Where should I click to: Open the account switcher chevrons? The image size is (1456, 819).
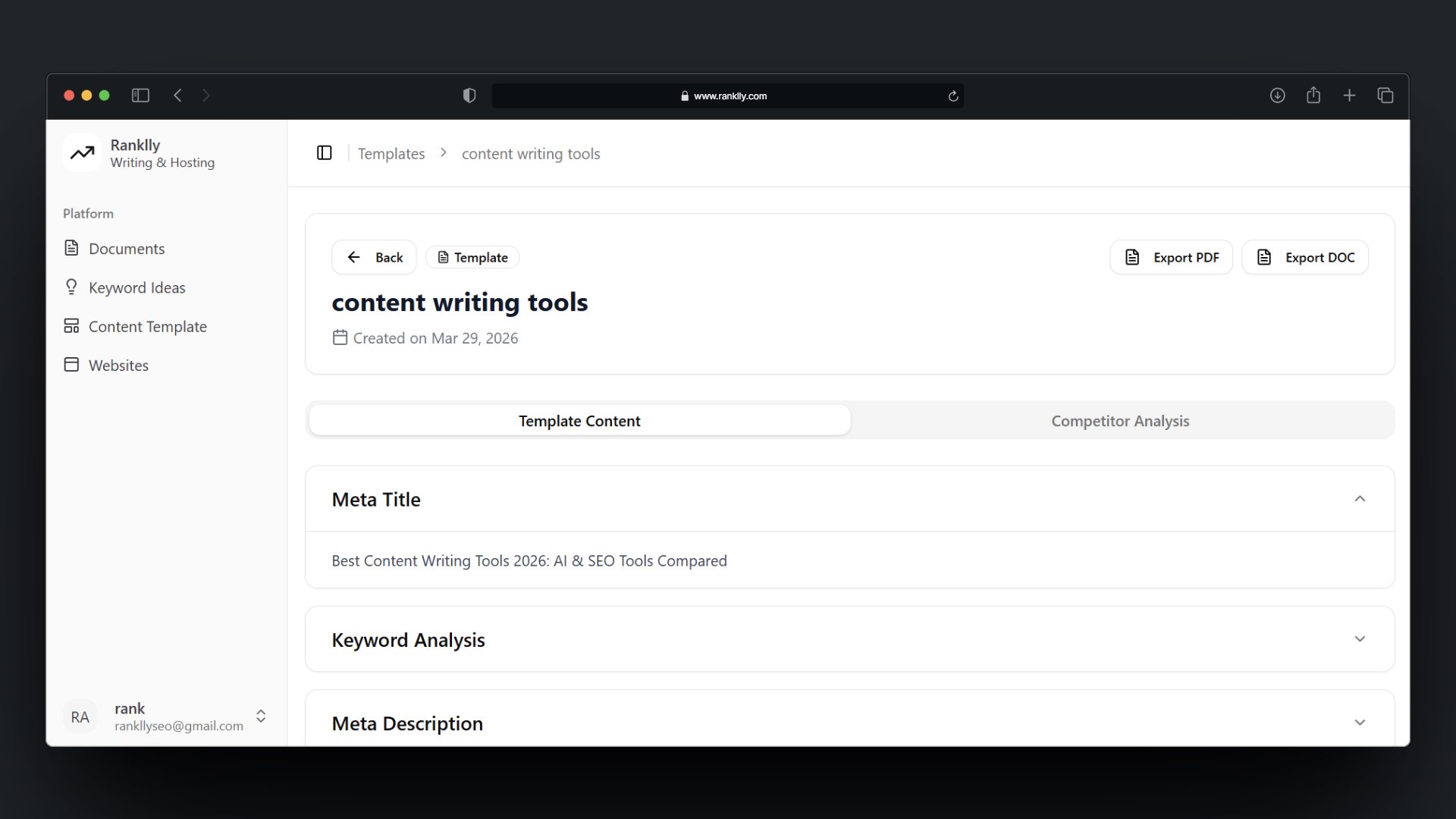[x=261, y=717]
